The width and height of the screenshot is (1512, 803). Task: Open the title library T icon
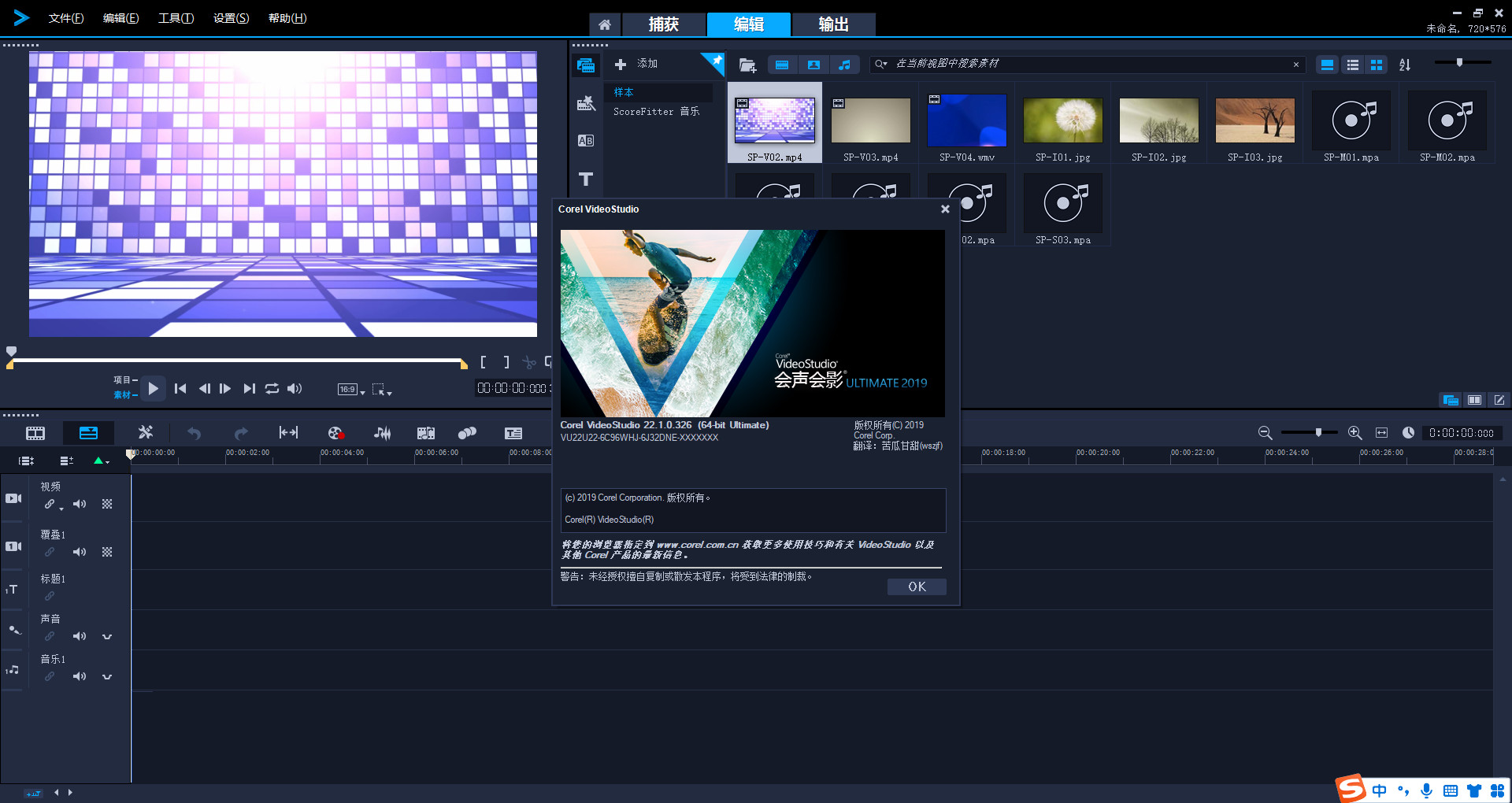click(586, 179)
